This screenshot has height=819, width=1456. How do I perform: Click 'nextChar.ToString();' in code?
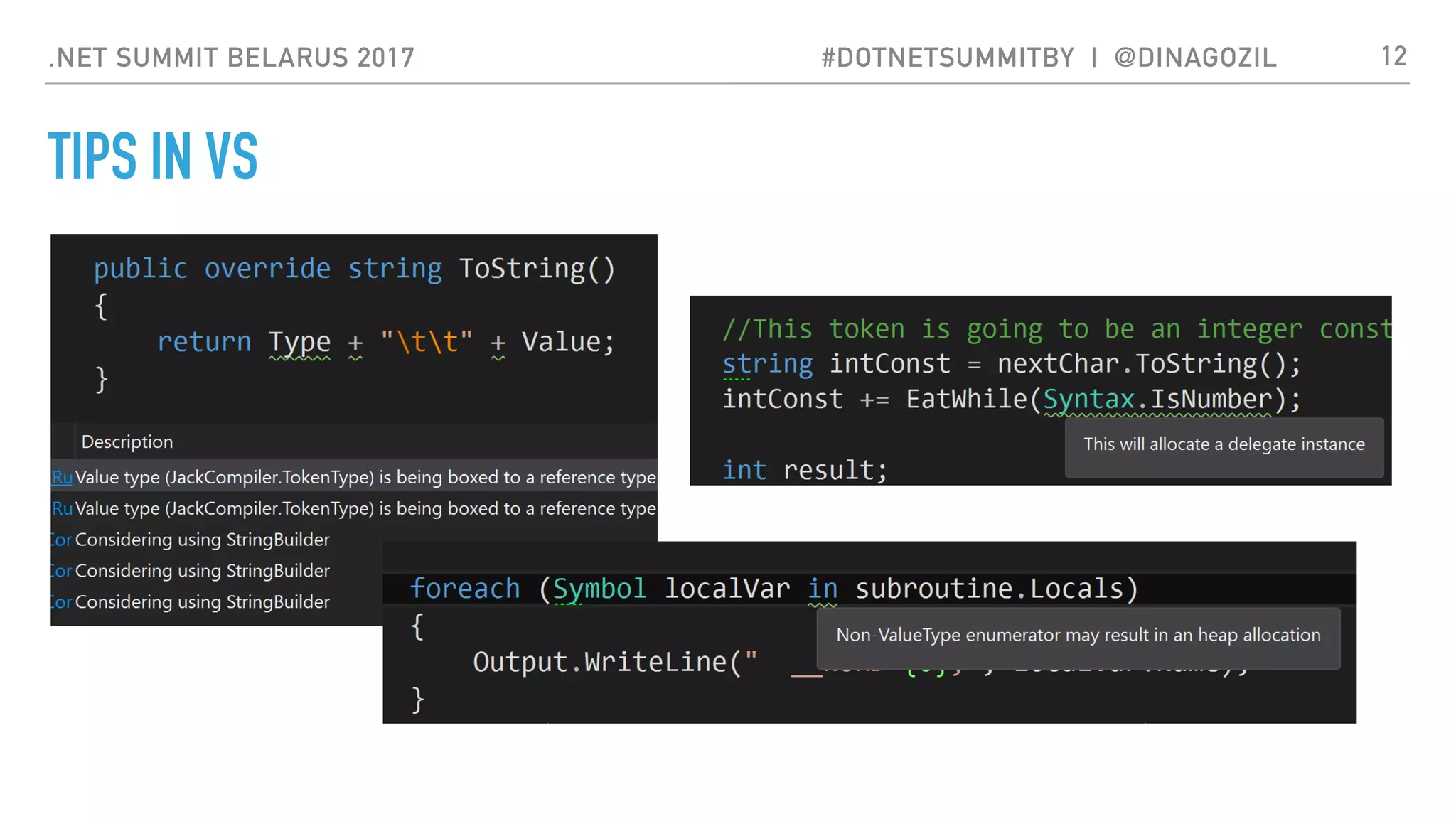coord(1149,364)
